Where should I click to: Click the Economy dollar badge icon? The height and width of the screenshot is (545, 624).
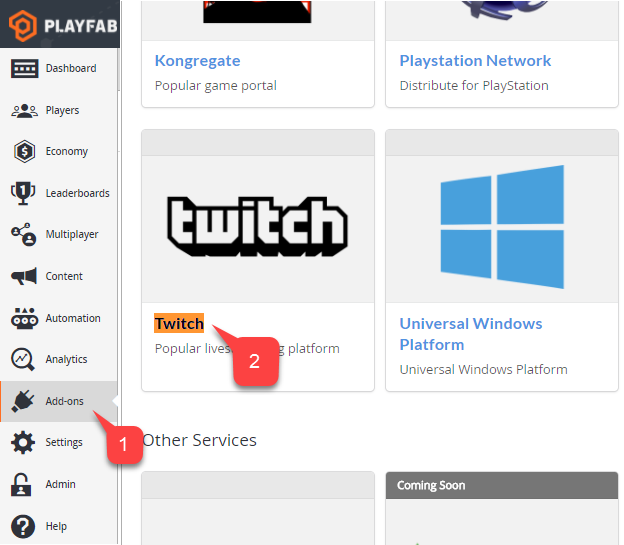pos(24,152)
